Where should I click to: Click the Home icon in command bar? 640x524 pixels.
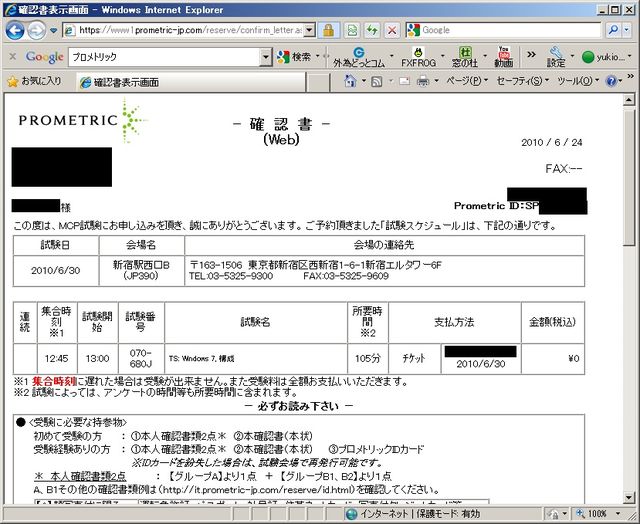350,81
